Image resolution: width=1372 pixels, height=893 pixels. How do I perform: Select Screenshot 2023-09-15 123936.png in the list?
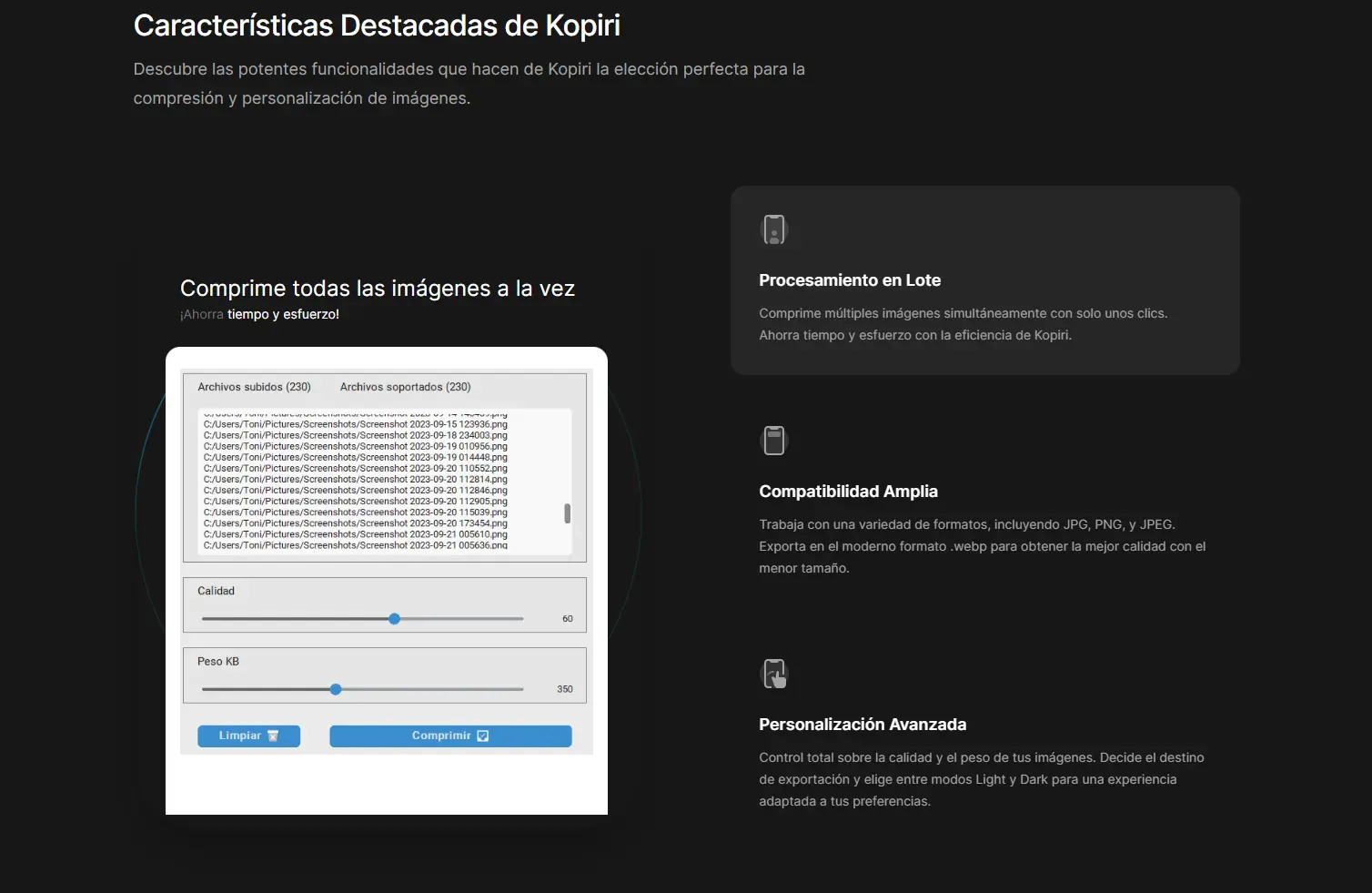pyautogui.click(x=355, y=423)
